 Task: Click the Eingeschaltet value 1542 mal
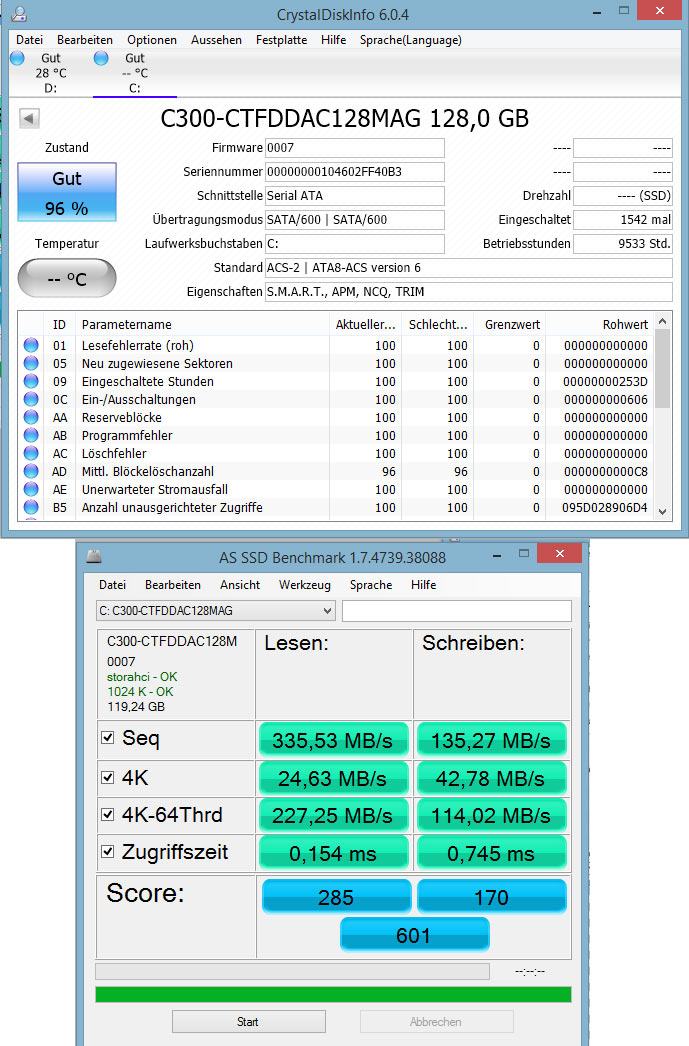623,219
